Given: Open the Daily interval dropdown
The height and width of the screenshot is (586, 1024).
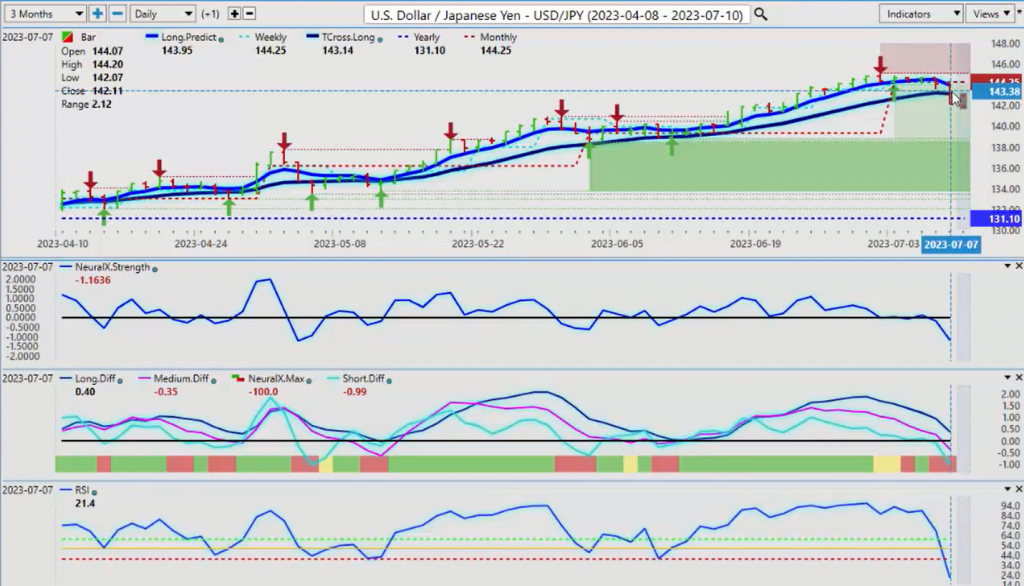Looking at the screenshot, I should coord(162,14).
